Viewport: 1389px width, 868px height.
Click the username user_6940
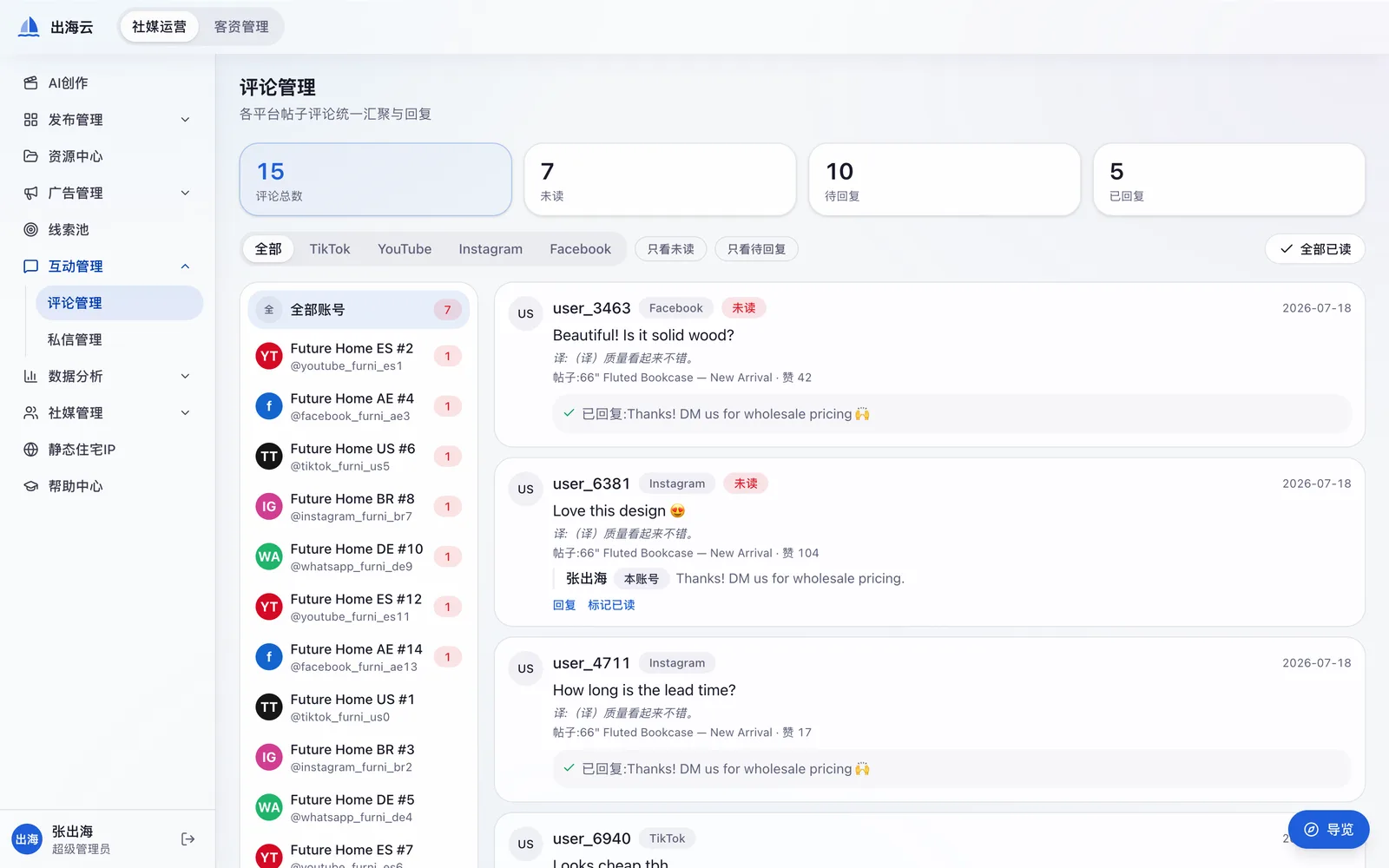pyautogui.click(x=592, y=838)
